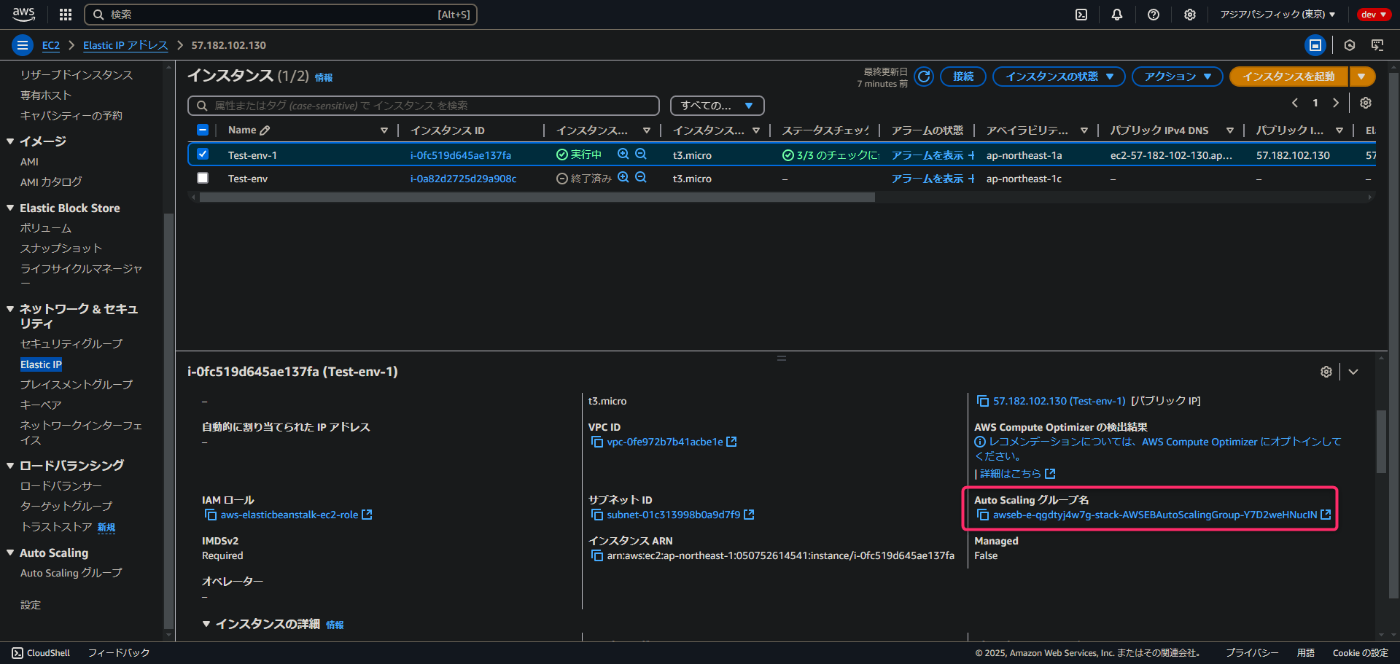Refresh the instances list

[924, 77]
